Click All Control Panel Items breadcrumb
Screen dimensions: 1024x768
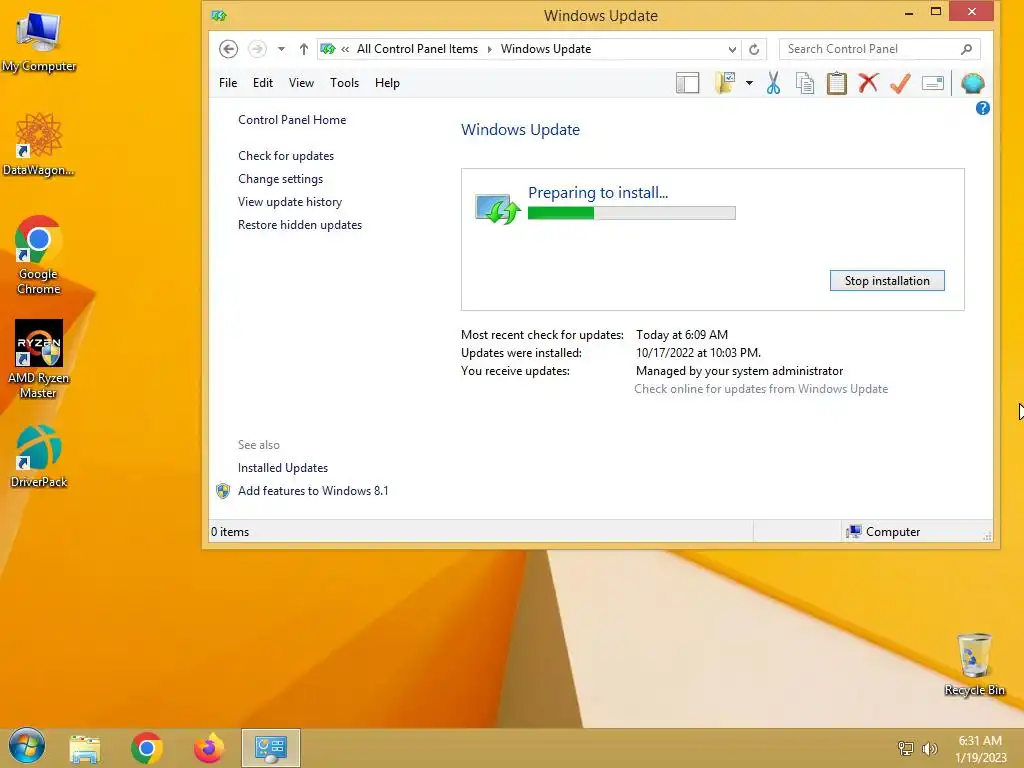click(417, 49)
